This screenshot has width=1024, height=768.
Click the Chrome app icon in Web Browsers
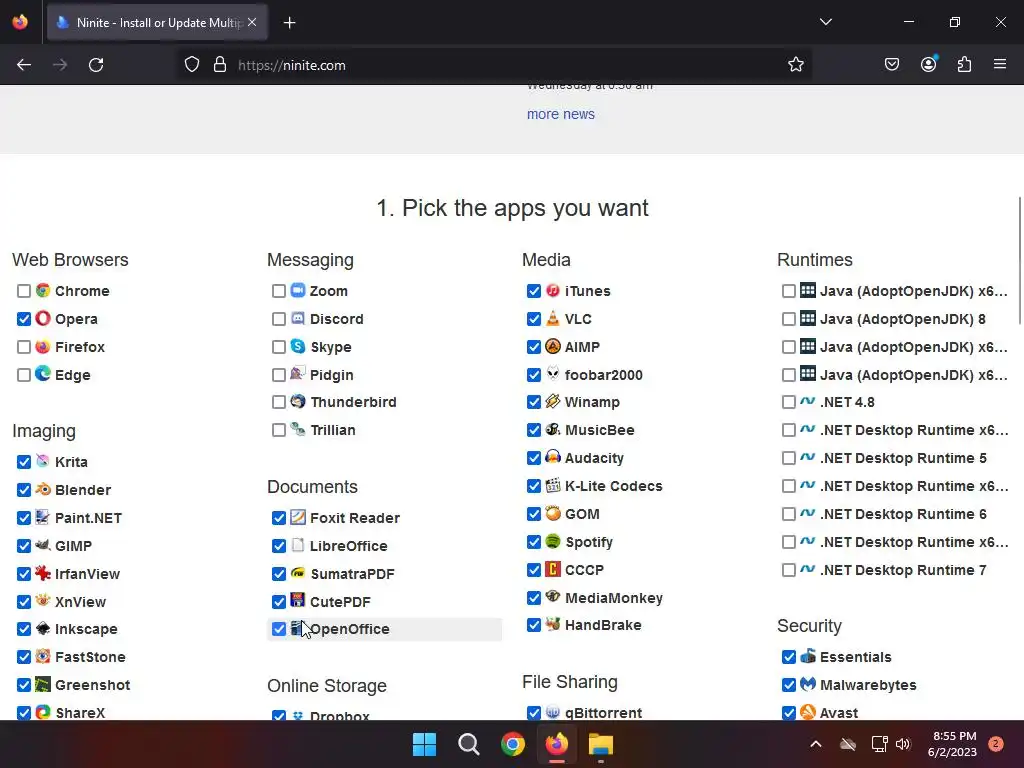point(43,291)
